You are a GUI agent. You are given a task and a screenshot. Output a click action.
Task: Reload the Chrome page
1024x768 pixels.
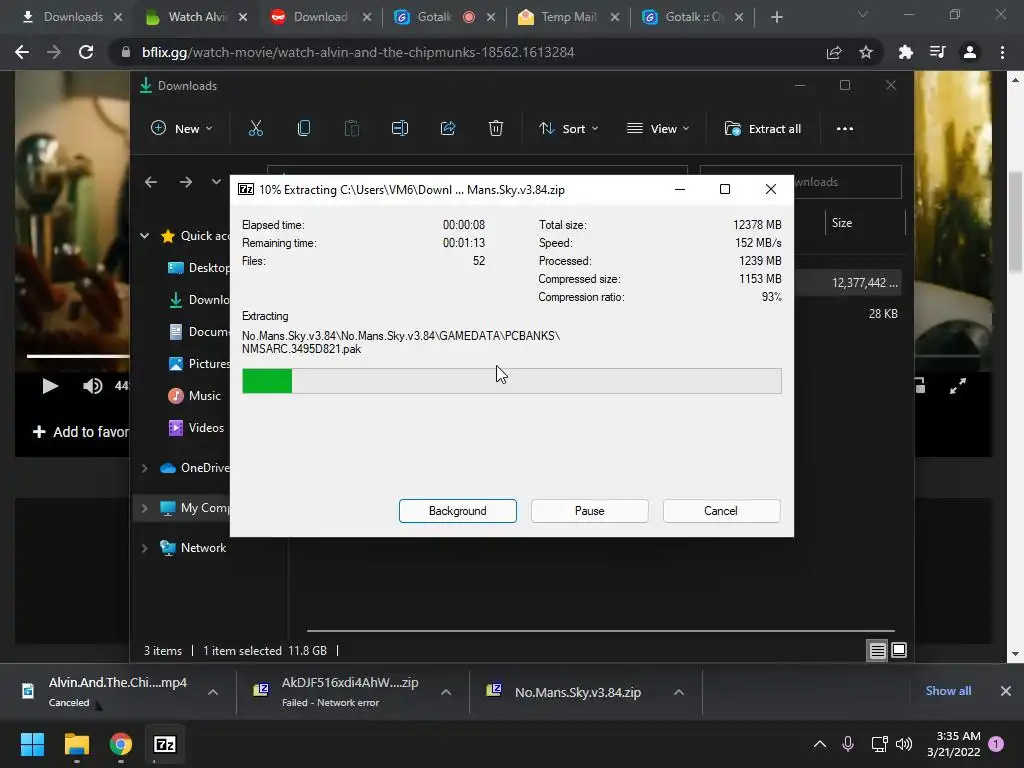pyautogui.click(x=86, y=52)
